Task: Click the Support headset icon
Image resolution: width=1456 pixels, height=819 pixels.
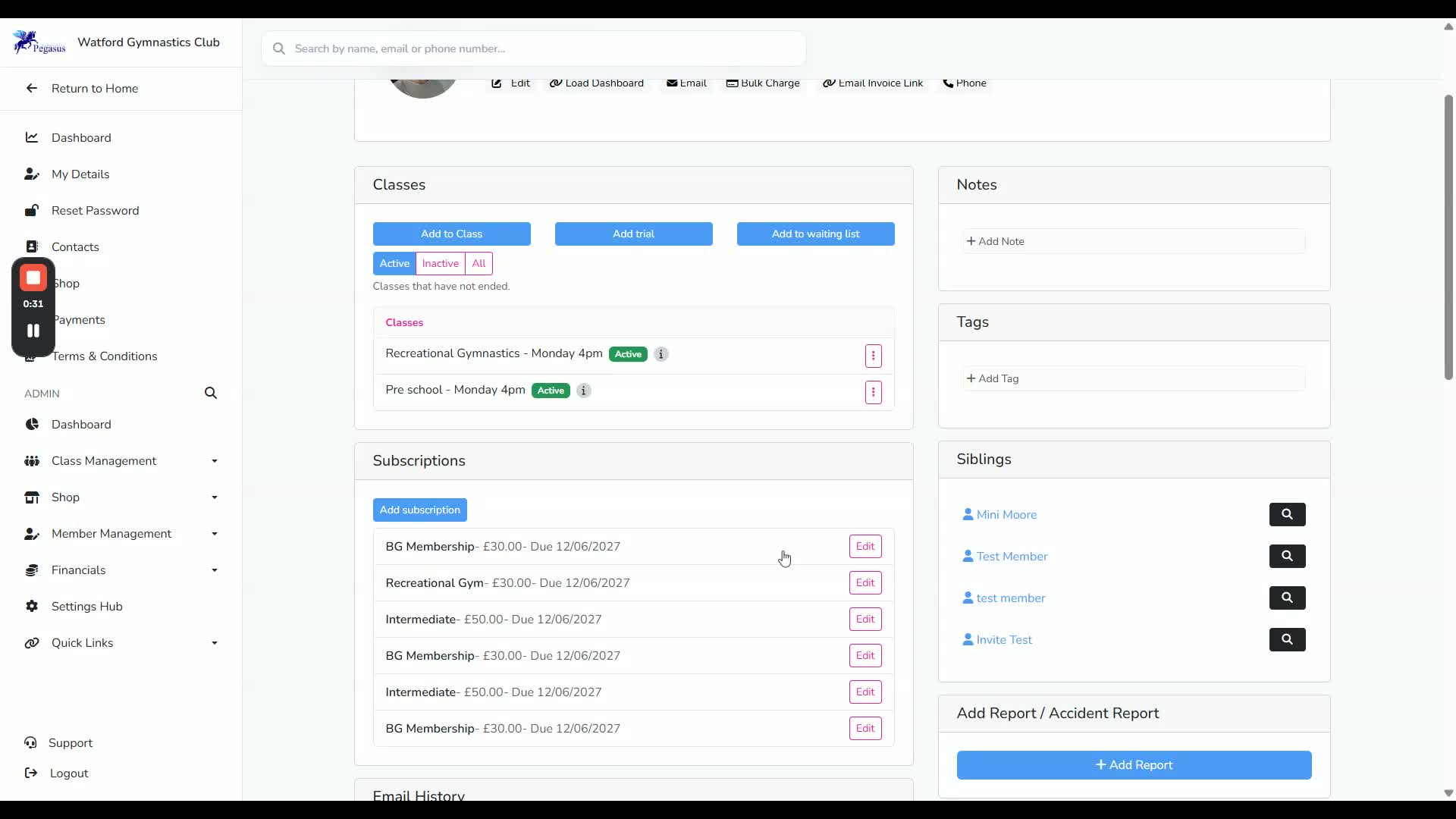Action: 30,742
